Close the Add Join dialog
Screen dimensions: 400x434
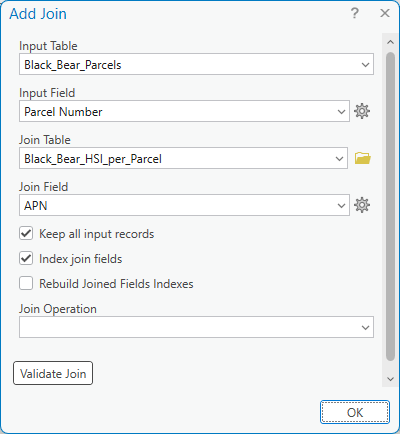385,13
